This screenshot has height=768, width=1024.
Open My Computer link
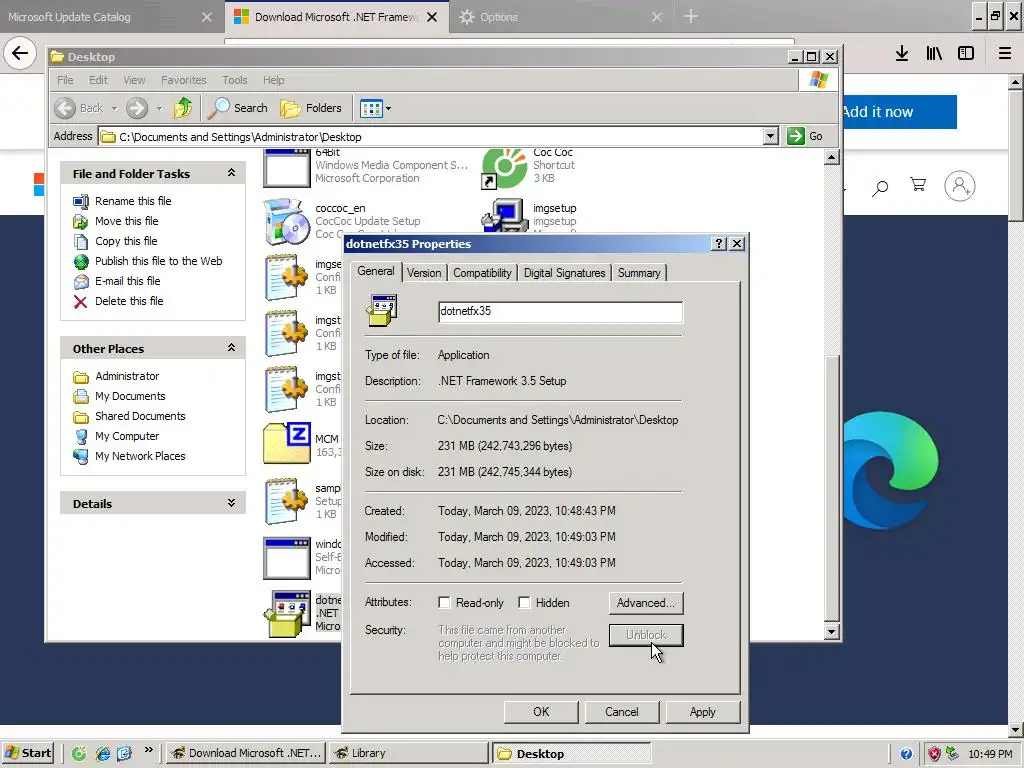127,436
